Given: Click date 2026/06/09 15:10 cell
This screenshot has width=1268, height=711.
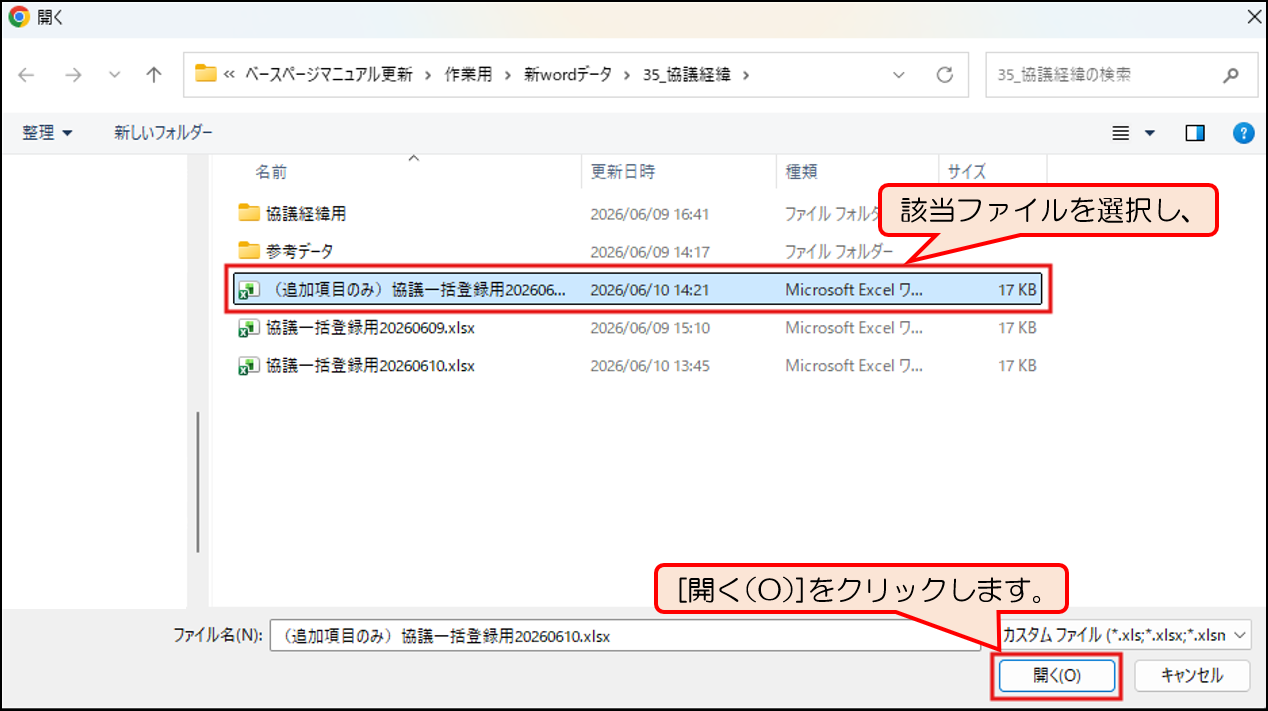Looking at the screenshot, I should tap(649, 327).
